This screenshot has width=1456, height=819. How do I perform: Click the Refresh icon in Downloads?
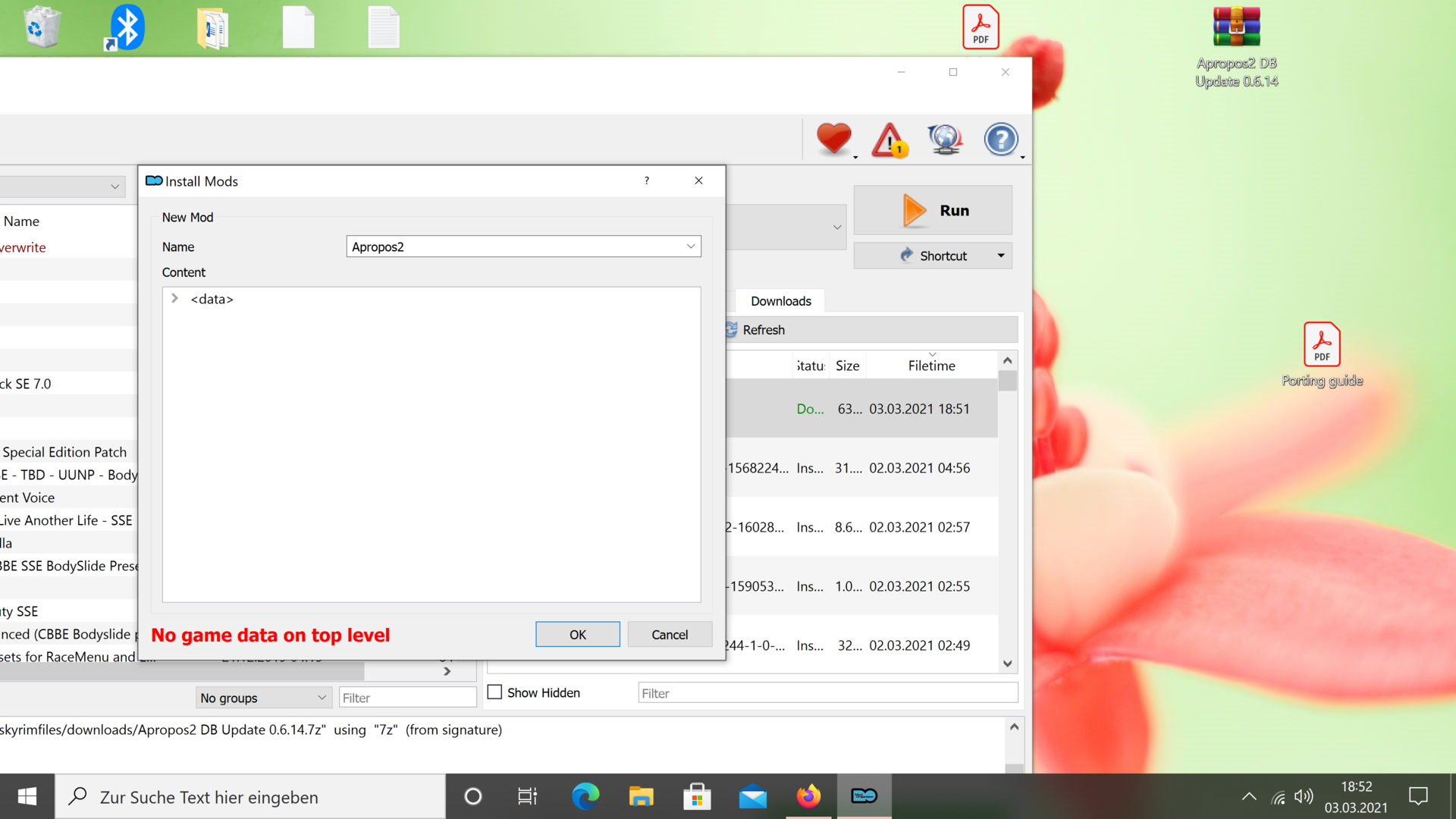(731, 330)
